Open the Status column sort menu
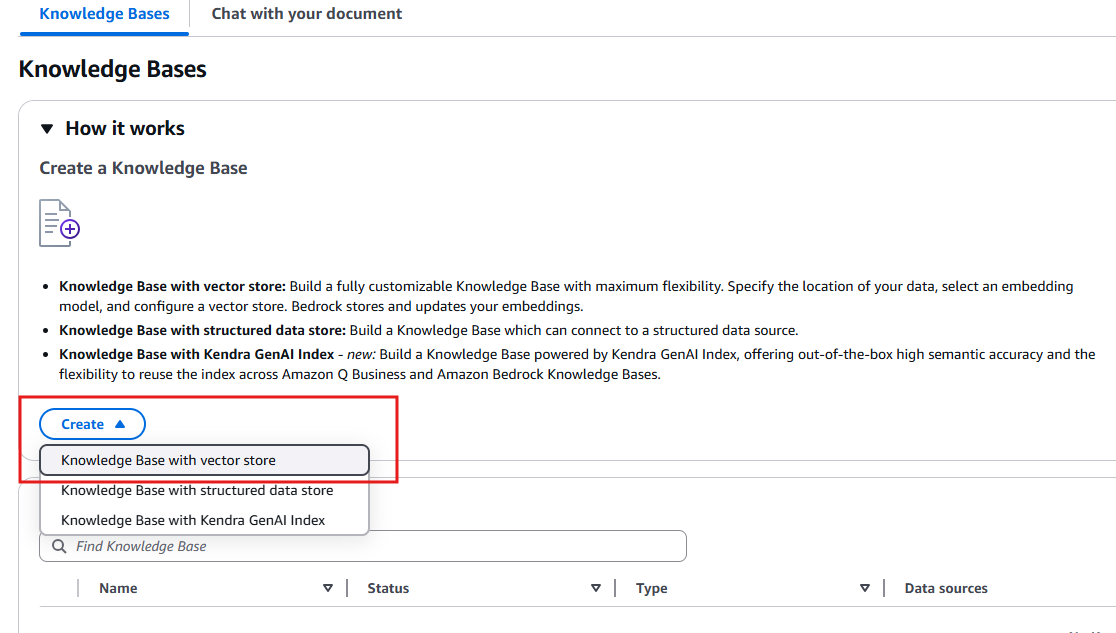The width and height of the screenshot is (1116, 633). tap(597, 588)
